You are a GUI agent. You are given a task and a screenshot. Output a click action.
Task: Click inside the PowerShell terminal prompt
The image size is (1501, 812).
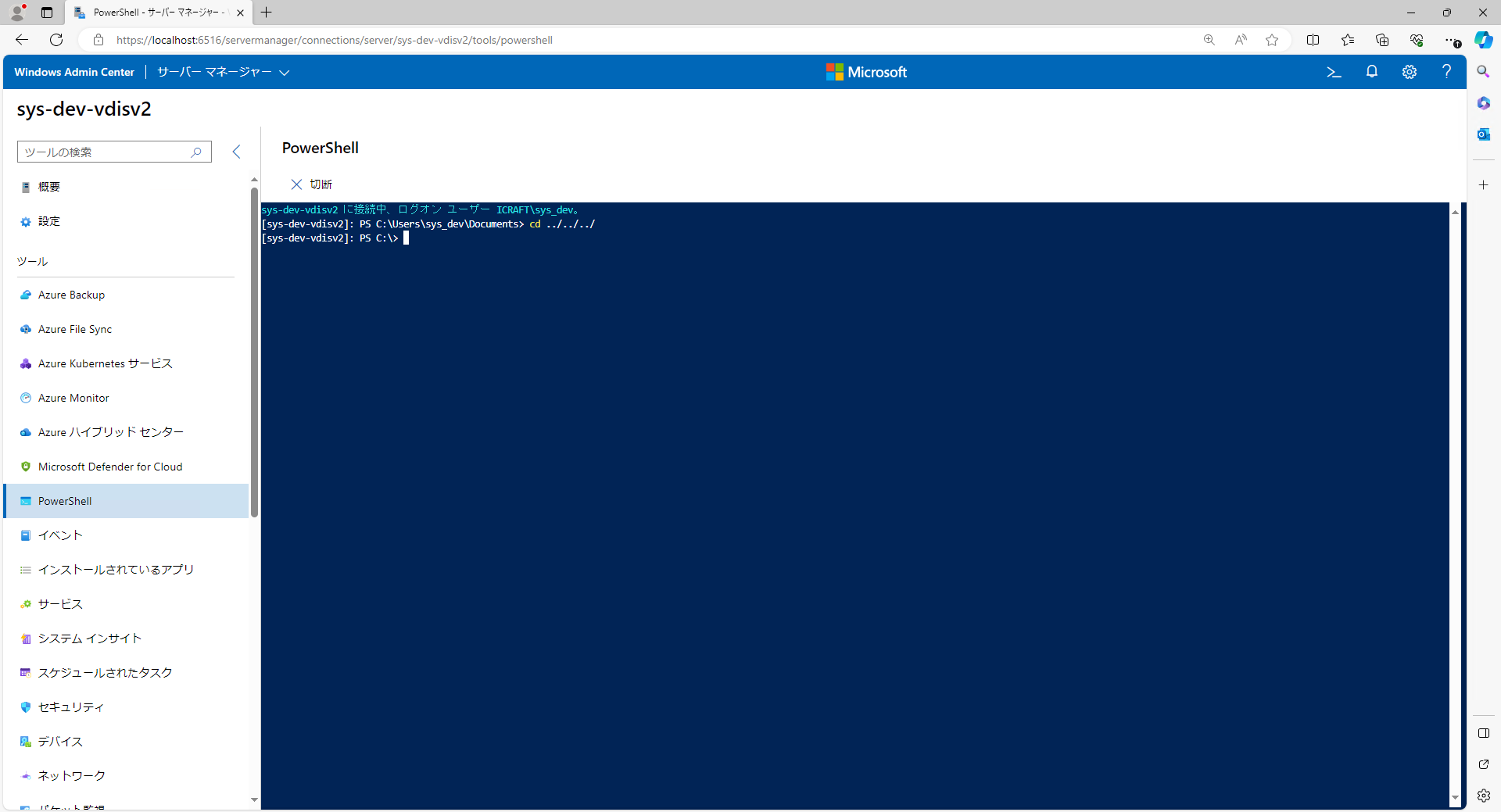[x=406, y=238]
